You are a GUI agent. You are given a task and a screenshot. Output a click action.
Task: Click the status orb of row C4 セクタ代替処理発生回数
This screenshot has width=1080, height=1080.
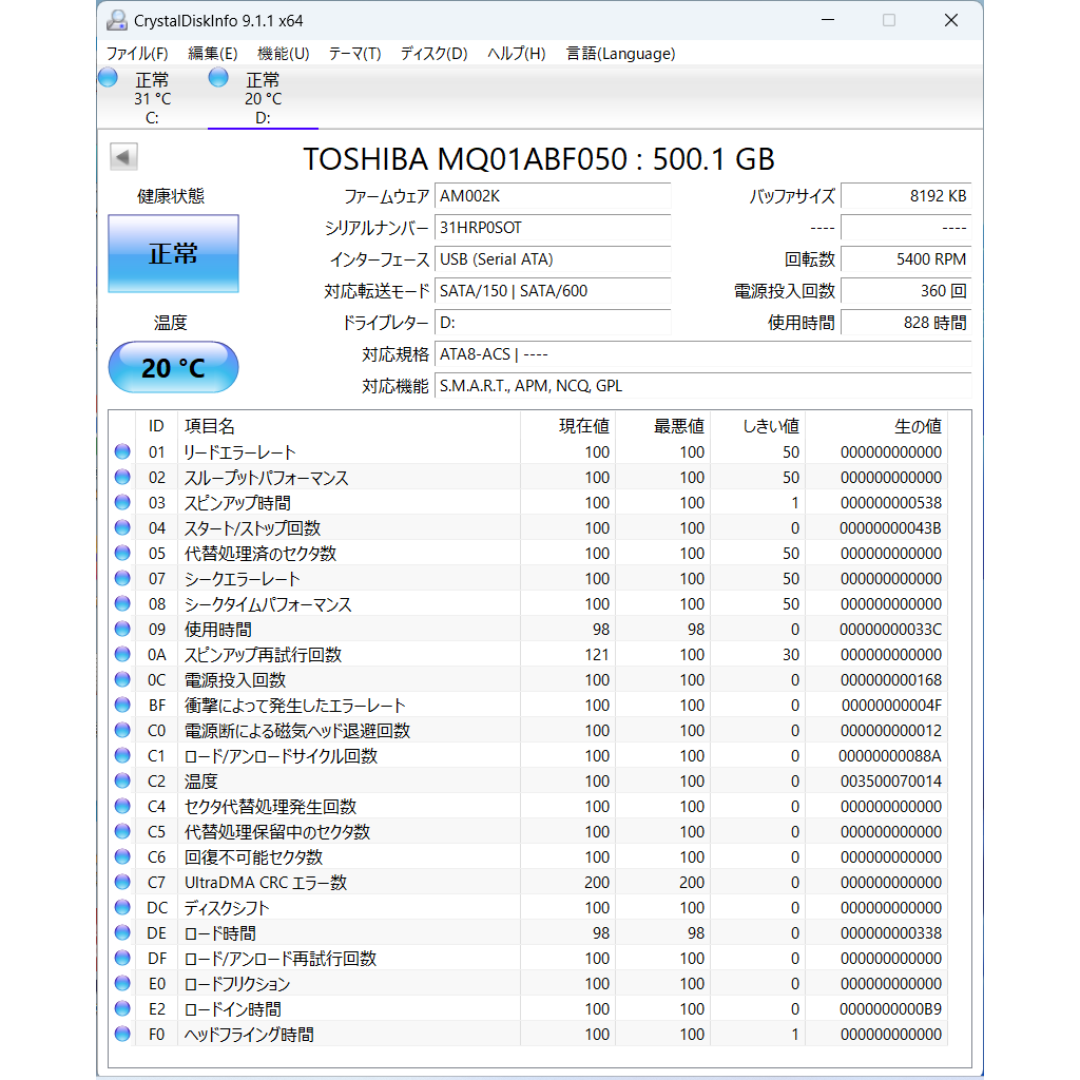click(123, 807)
